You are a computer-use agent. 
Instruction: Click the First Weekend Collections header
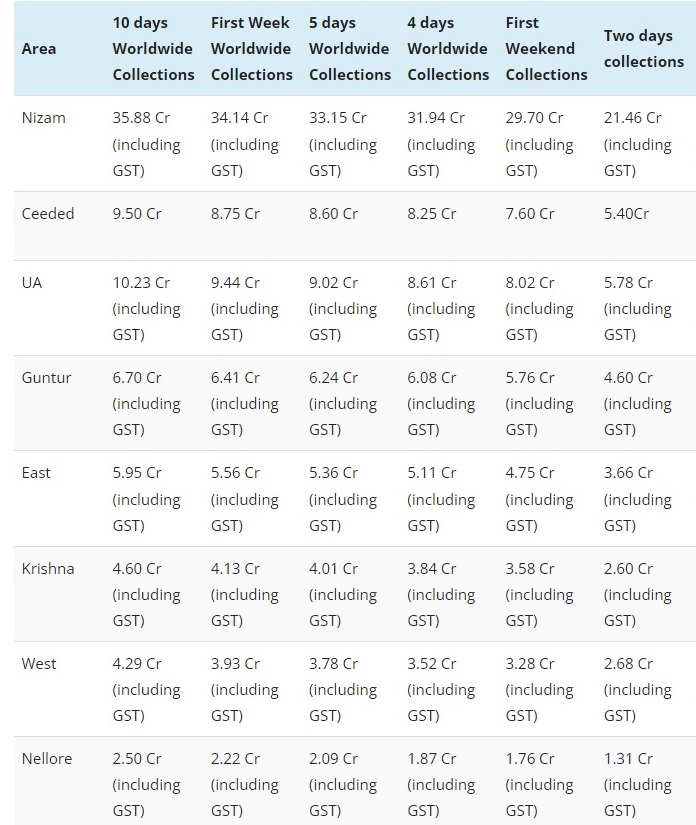(x=546, y=48)
